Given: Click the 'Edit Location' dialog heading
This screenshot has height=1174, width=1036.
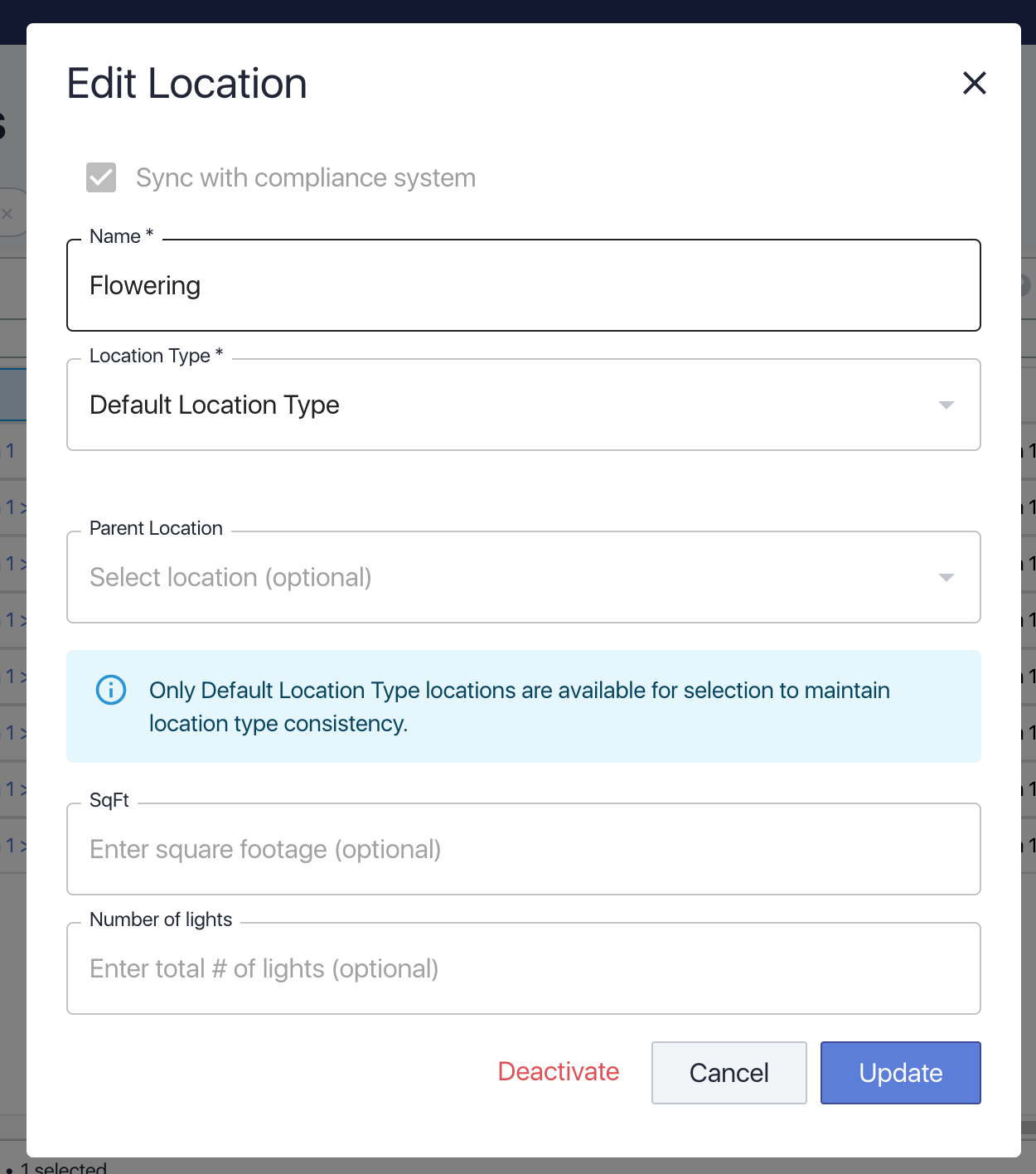Looking at the screenshot, I should coord(186,84).
